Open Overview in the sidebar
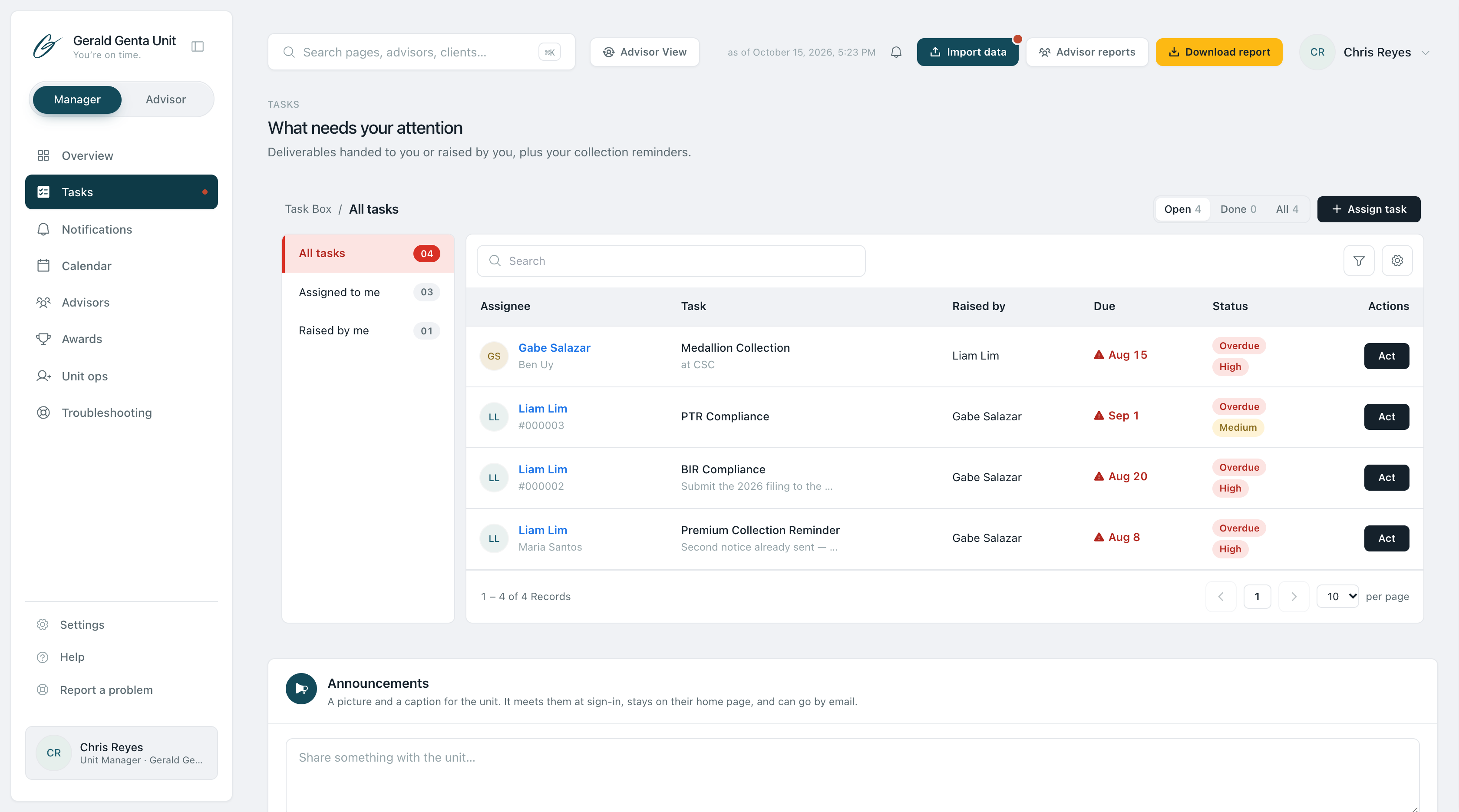This screenshot has width=1459, height=812. click(x=121, y=156)
